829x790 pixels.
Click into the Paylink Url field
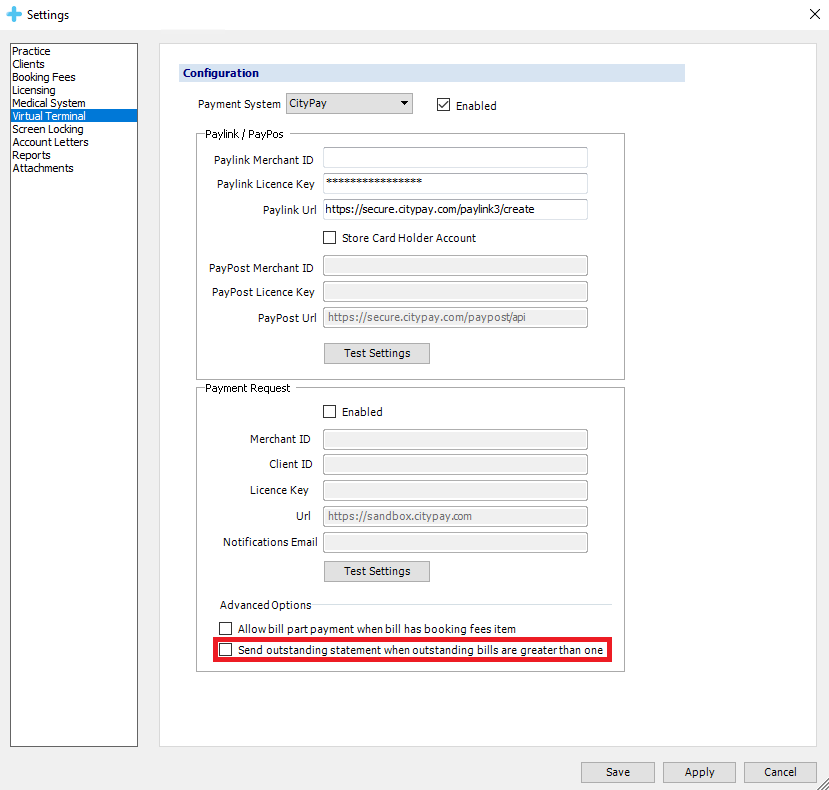click(x=455, y=209)
